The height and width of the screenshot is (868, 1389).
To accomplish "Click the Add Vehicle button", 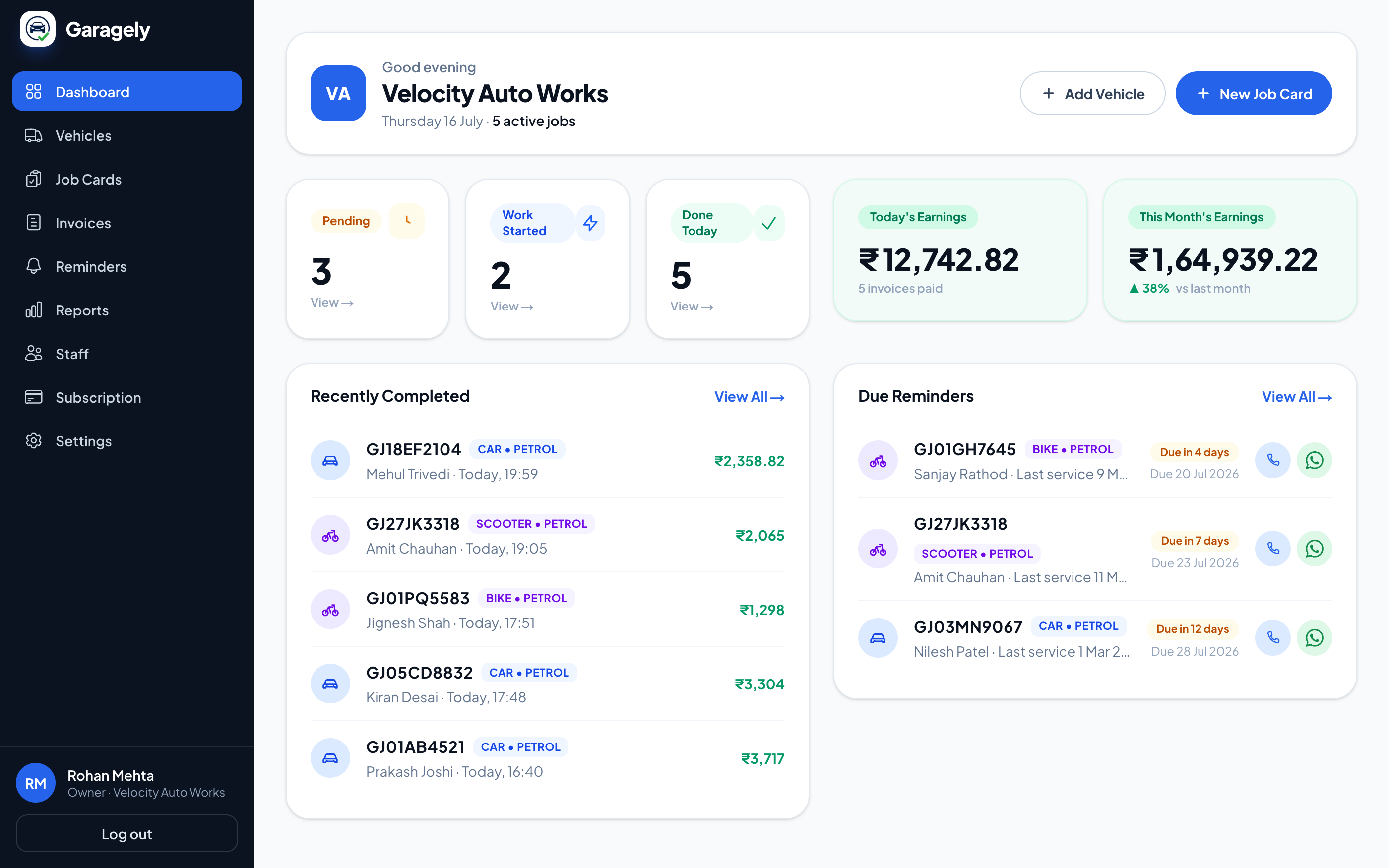I will 1092,94.
